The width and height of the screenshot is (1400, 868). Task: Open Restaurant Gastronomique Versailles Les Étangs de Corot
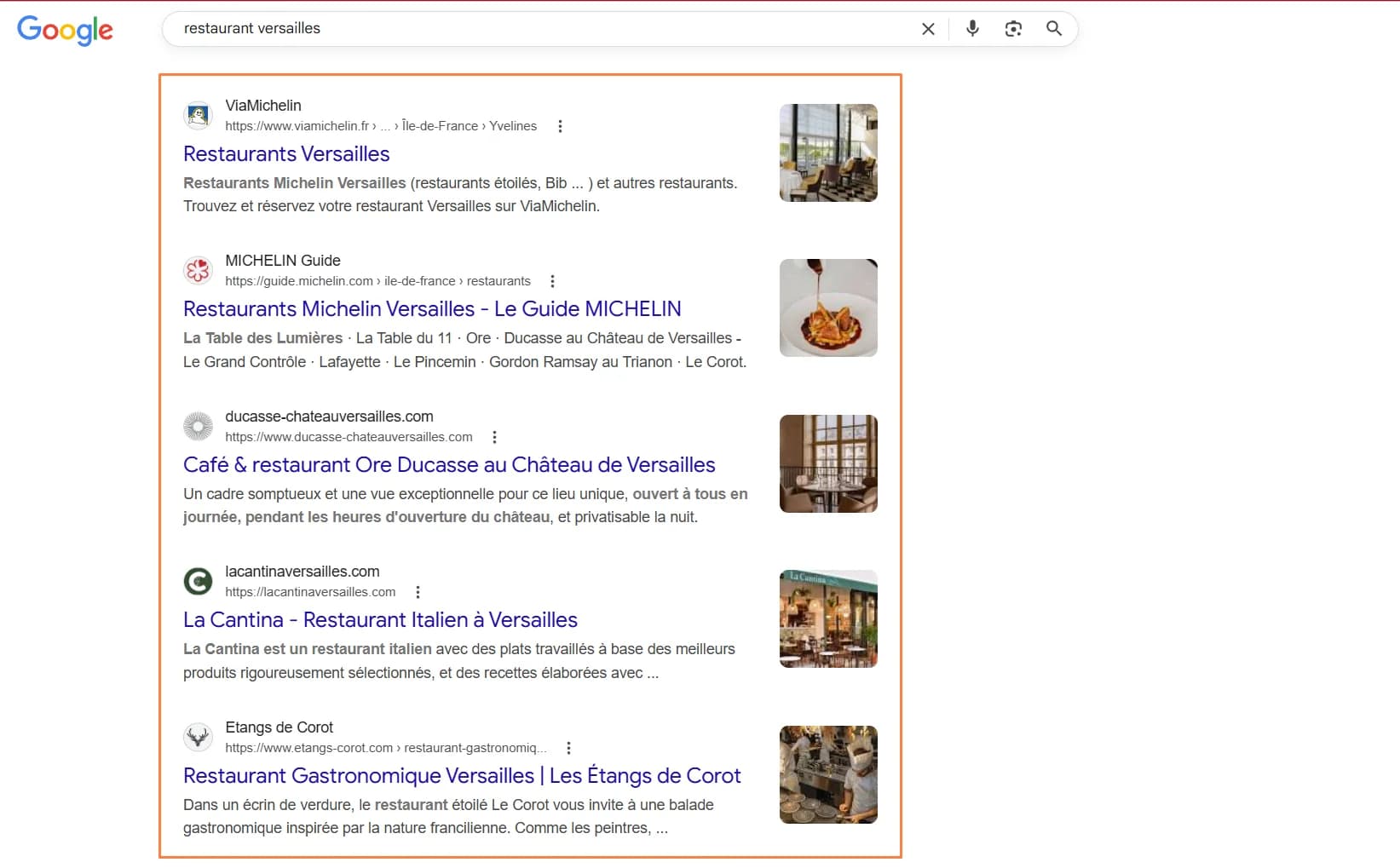[x=462, y=776]
